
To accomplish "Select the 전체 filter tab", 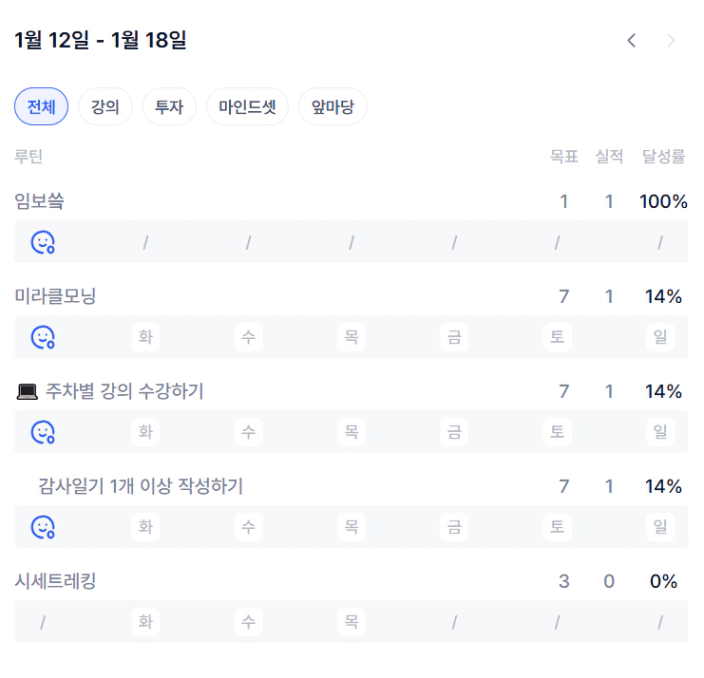I will click(41, 107).
